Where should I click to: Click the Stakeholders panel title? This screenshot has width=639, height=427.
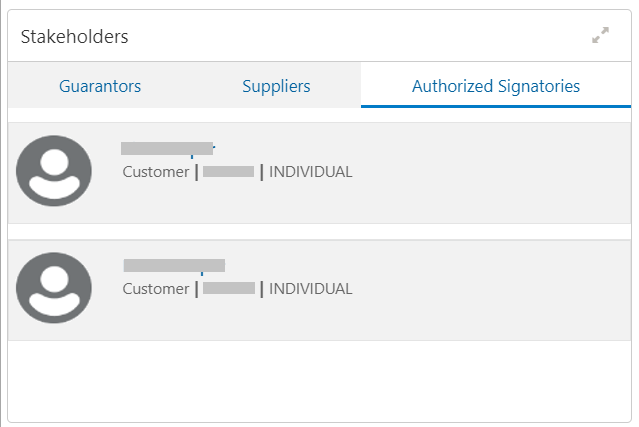[x=75, y=37]
